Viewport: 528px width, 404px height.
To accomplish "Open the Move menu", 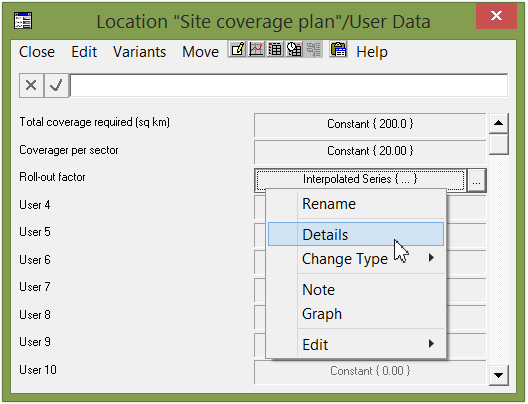I will coord(200,52).
